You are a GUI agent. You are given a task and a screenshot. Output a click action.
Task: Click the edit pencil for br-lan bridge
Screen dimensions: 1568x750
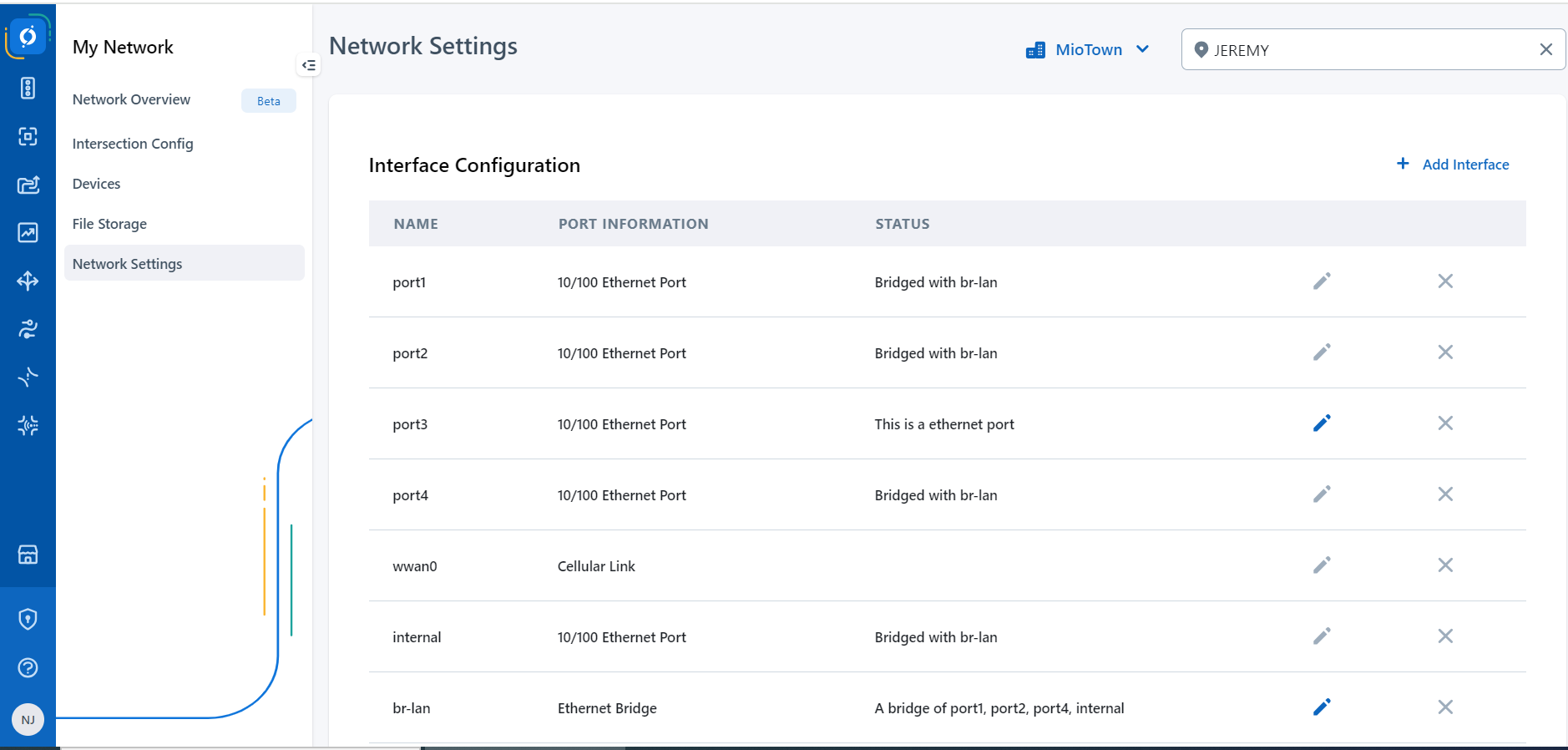pos(1321,707)
